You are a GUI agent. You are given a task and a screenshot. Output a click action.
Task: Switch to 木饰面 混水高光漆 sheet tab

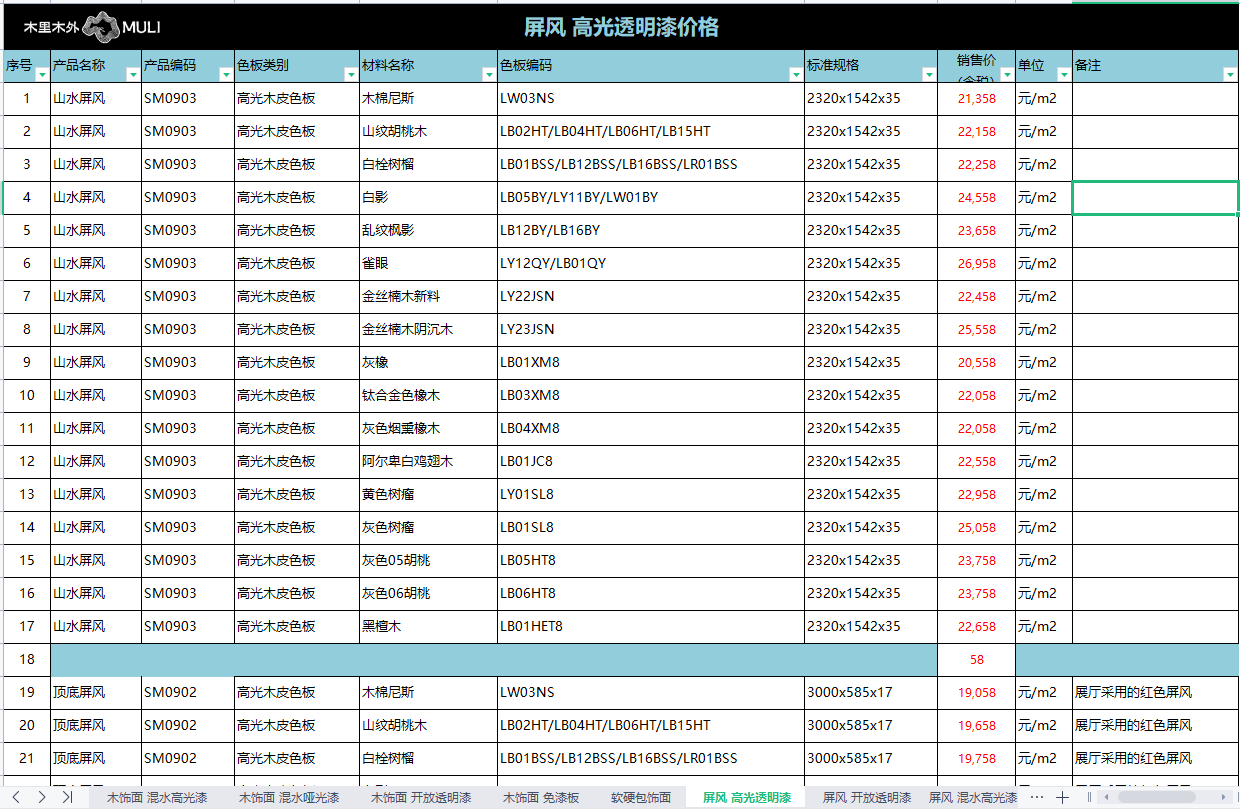tap(157, 797)
